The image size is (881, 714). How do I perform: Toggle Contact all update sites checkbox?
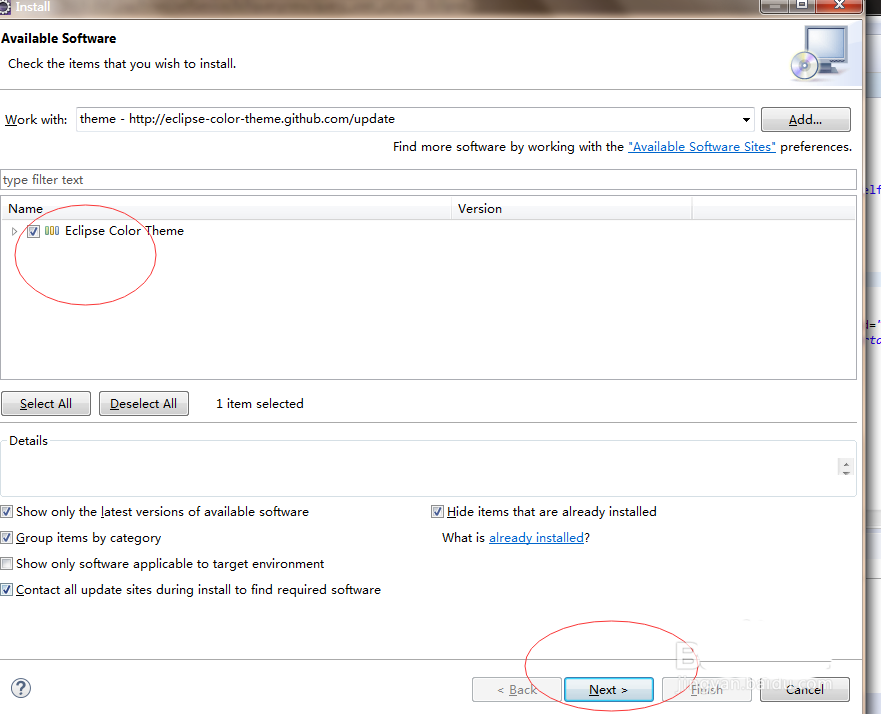click(6, 590)
